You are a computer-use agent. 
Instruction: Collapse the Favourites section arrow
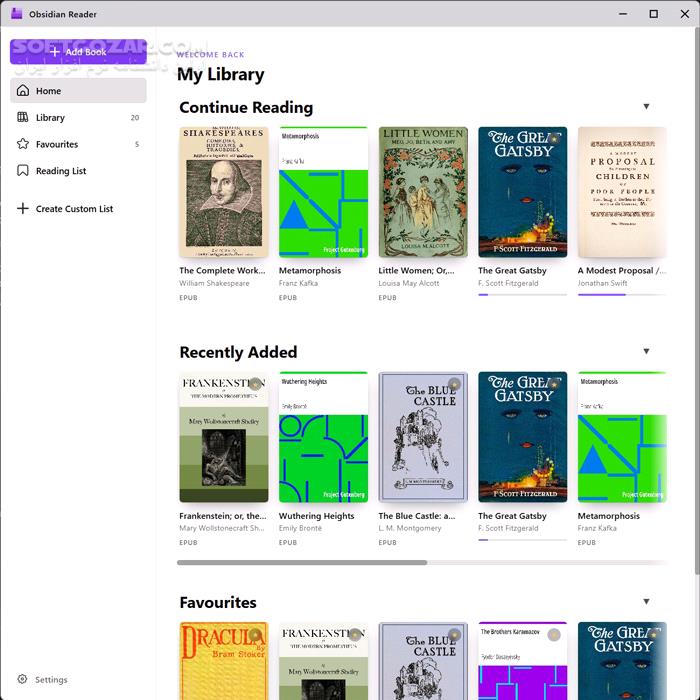pos(646,601)
